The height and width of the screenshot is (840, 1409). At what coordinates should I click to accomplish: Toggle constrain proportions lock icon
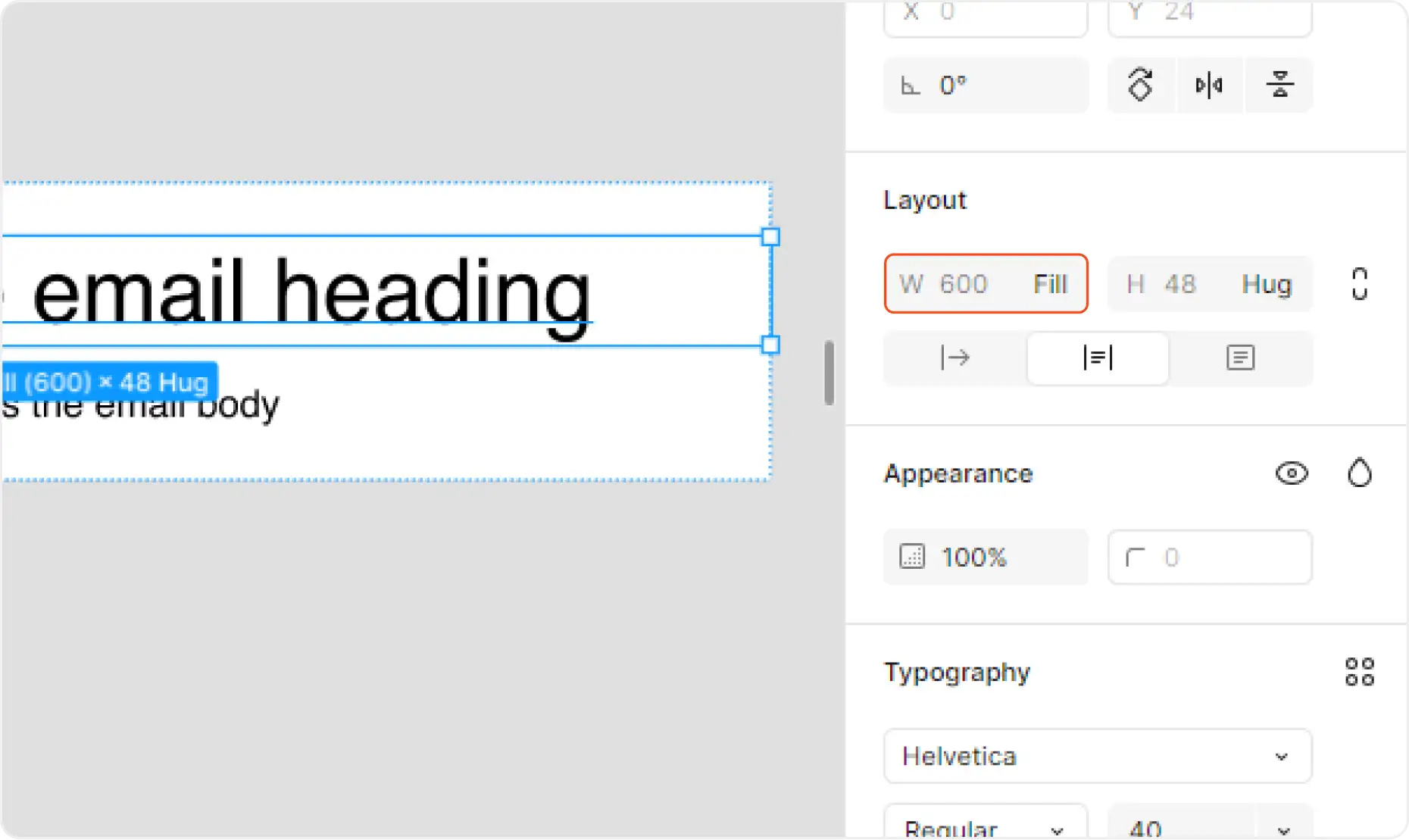click(x=1360, y=284)
